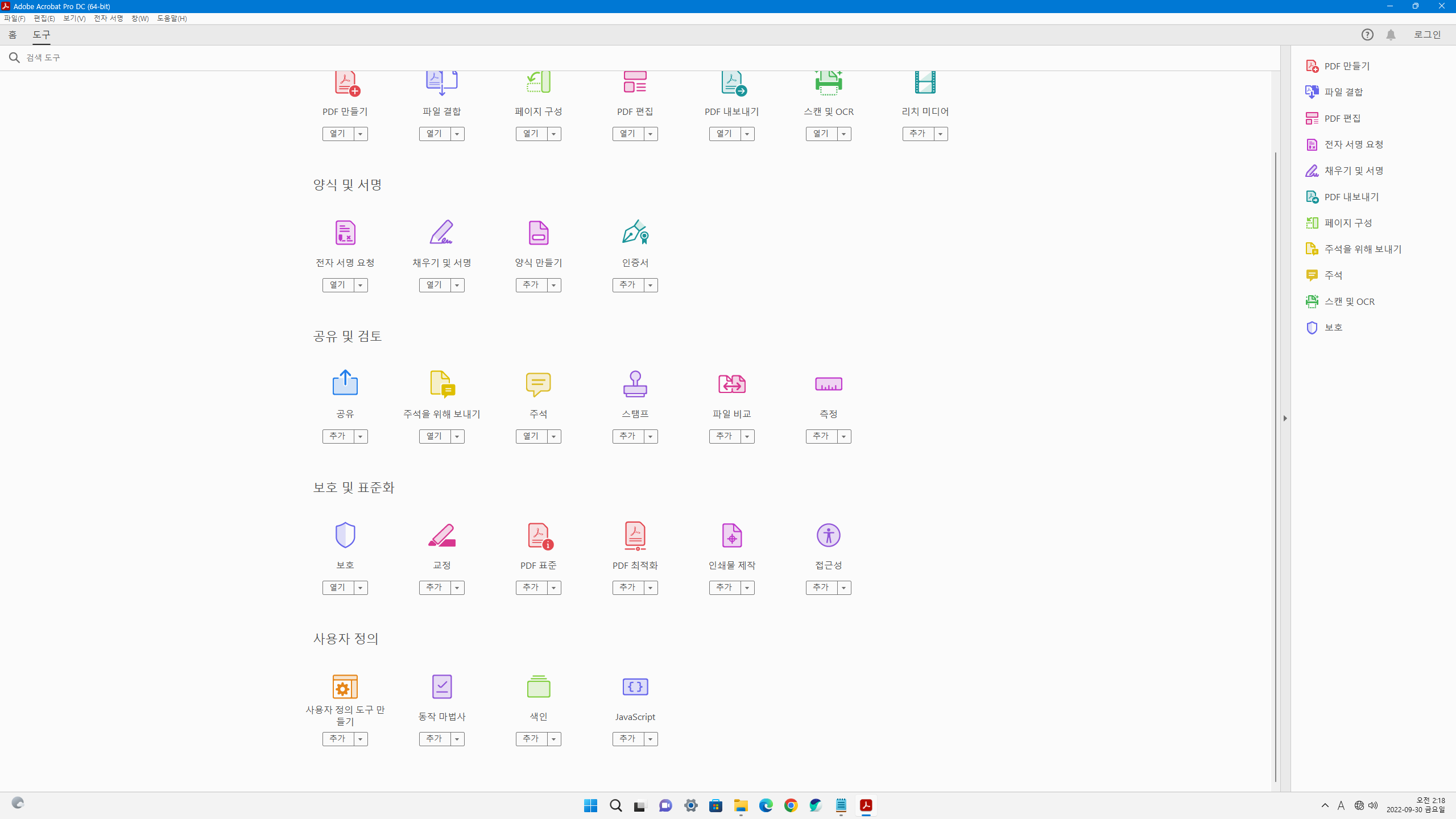1456x819 pixels.
Task: Click the 동작 마법사 (Action Wizard) icon
Action: [x=441, y=686]
